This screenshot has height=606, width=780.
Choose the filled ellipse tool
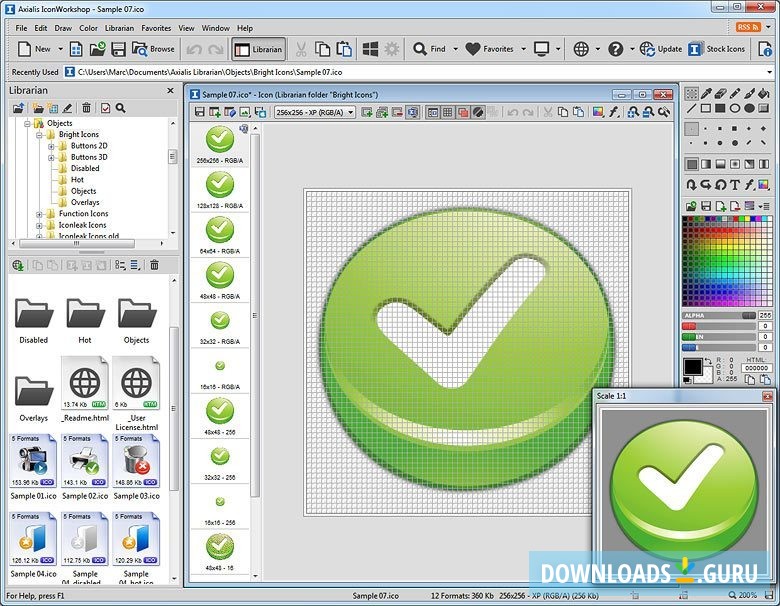point(749,108)
